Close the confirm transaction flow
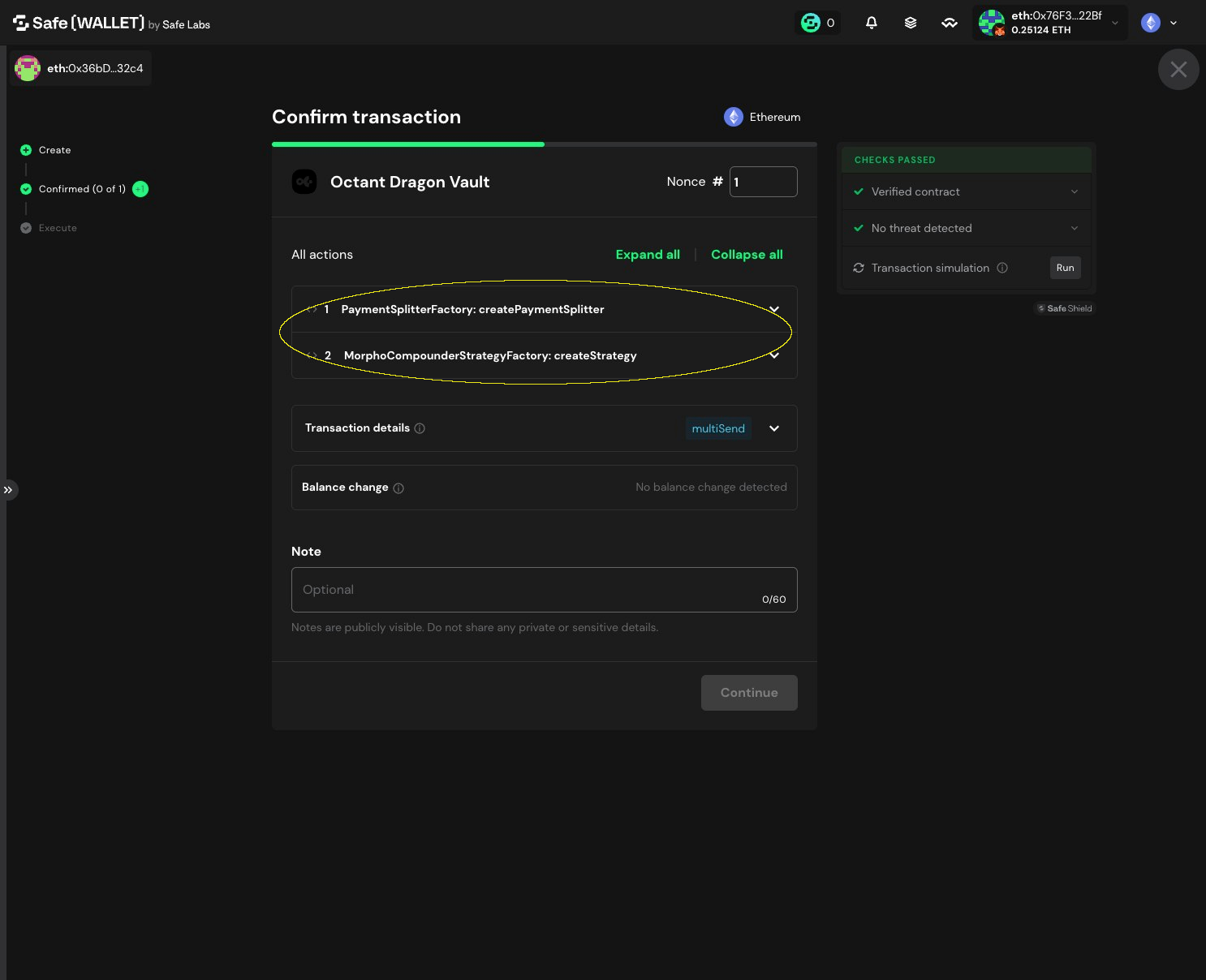This screenshot has height=980, width=1206. pos(1178,70)
